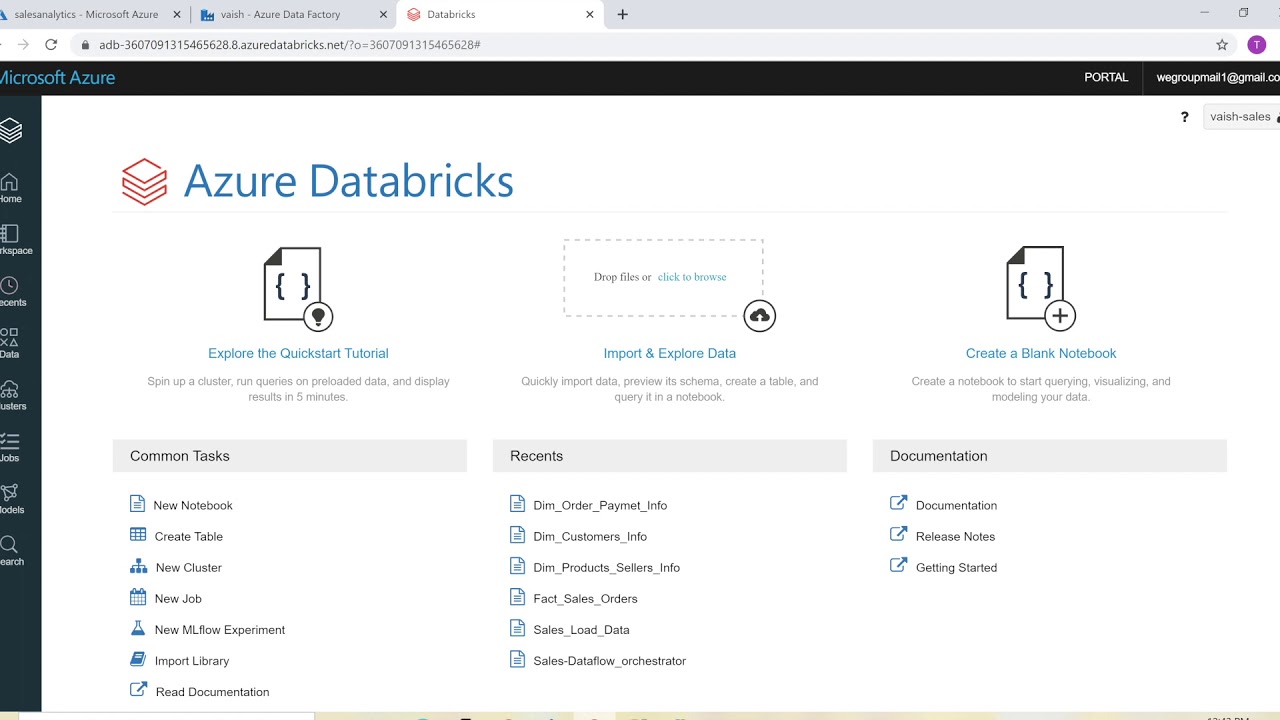
Task: Click the Read Documentation external-link icon
Action: [138, 690]
